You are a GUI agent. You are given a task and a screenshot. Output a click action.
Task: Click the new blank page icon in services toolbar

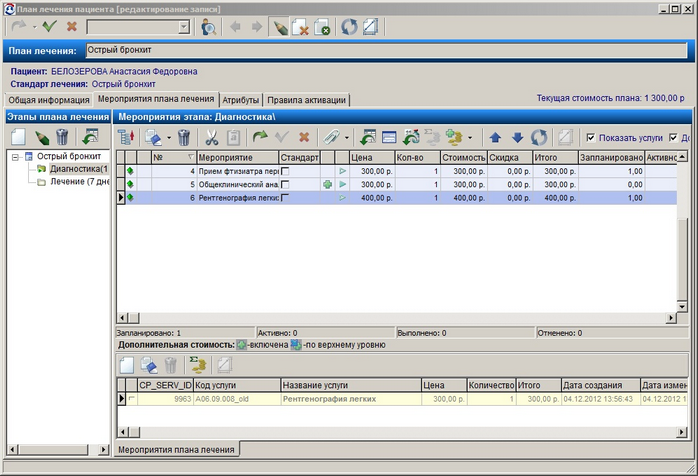[x=127, y=365]
